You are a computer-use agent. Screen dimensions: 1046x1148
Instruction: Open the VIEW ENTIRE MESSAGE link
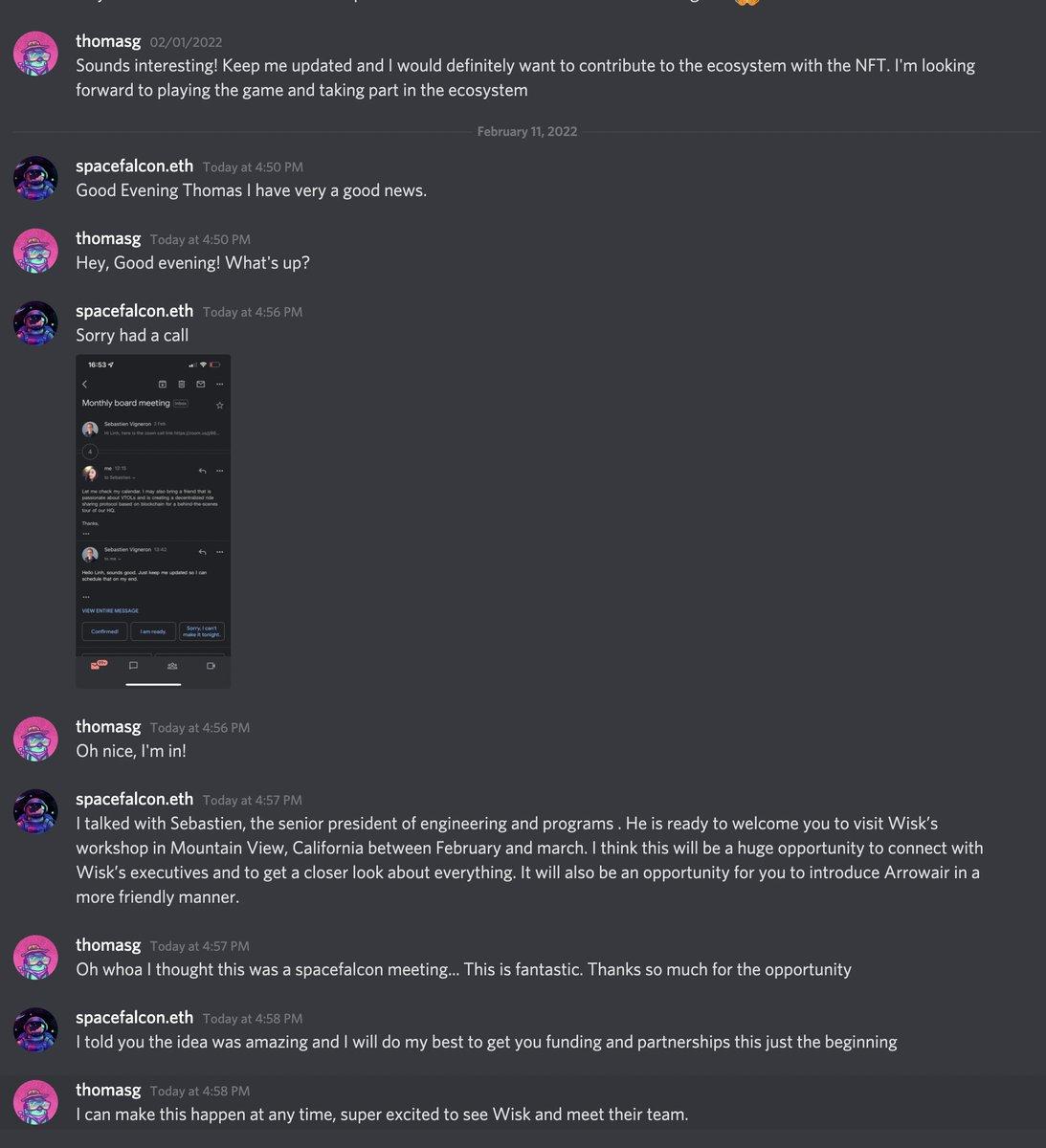click(110, 610)
